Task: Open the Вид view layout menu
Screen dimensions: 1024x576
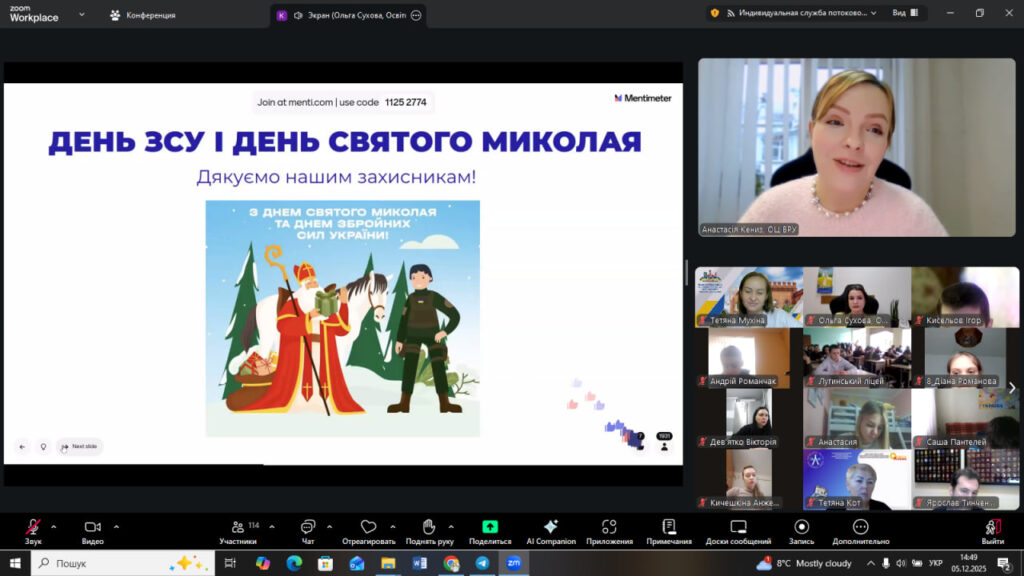Action: click(x=904, y=13)
